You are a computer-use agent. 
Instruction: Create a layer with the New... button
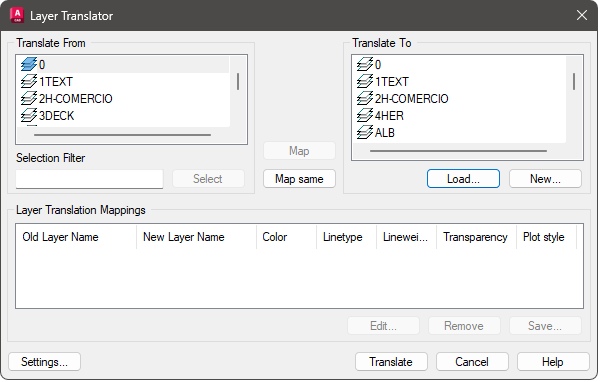(545, 179)
